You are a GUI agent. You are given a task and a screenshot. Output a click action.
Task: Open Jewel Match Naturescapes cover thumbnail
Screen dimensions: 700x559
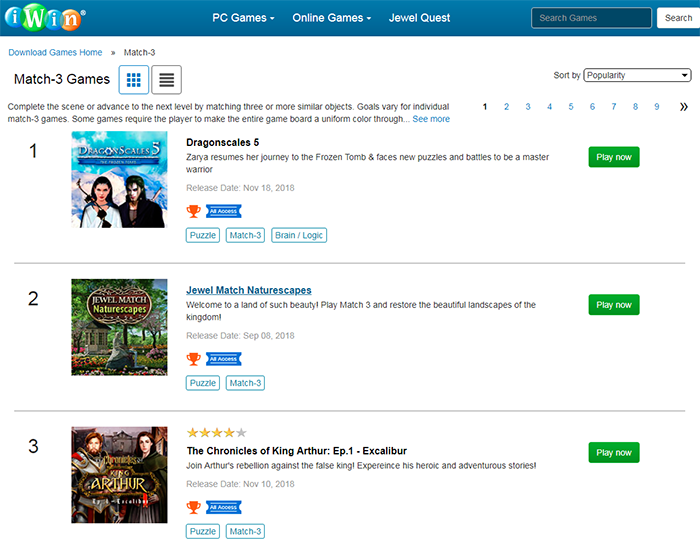pyautogui.click(x=119, y=327)
